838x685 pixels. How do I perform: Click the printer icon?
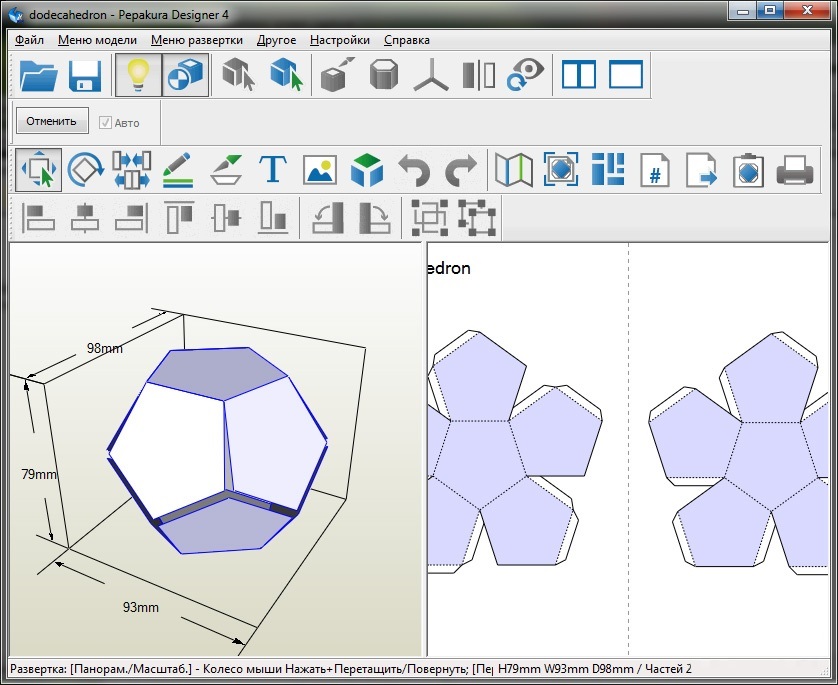(795, 170)
